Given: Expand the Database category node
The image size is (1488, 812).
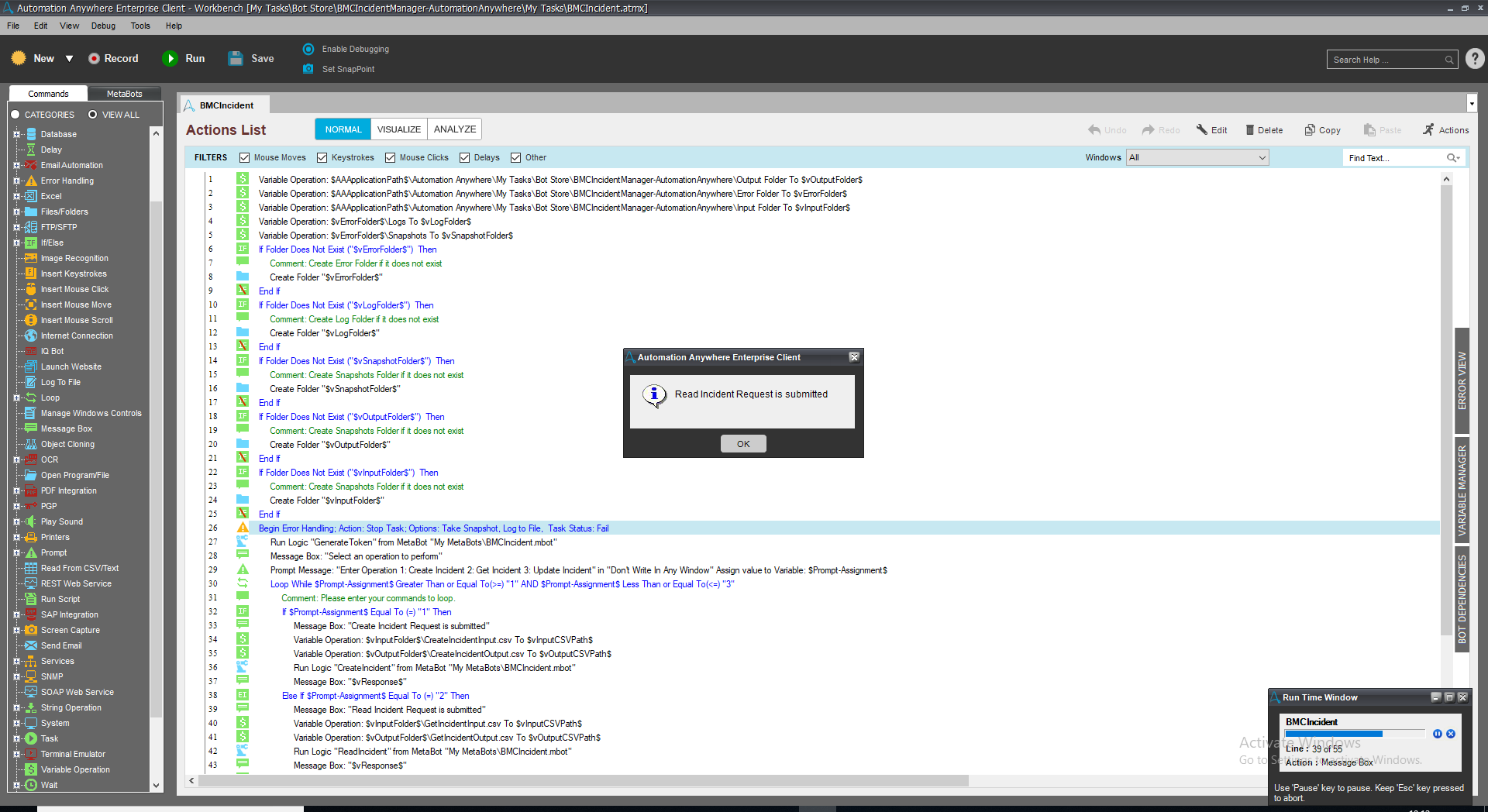Looking at the screenshot, I should coord(16,134).
